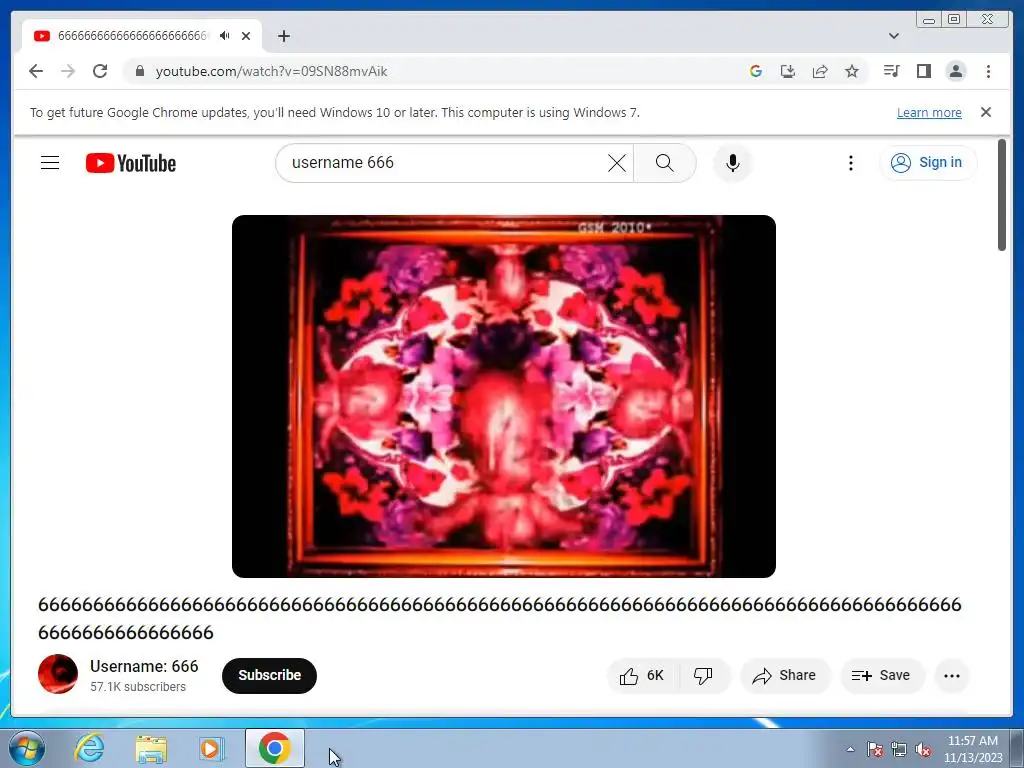Expand tab search chevron
The width and height of the screenshot is (1024, 768).
[x=894, y=36]
